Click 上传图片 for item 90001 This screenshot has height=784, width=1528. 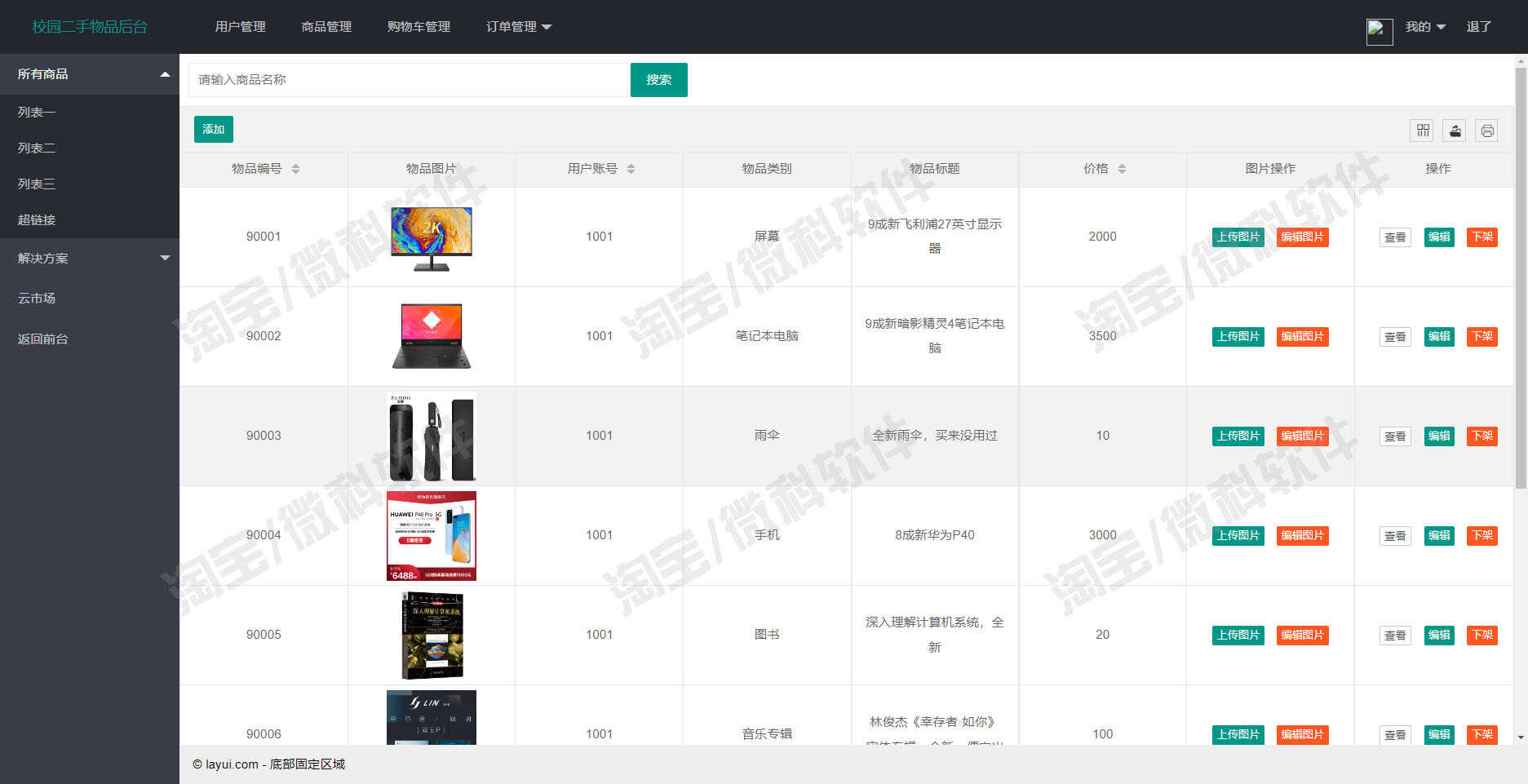[1238, 237]
